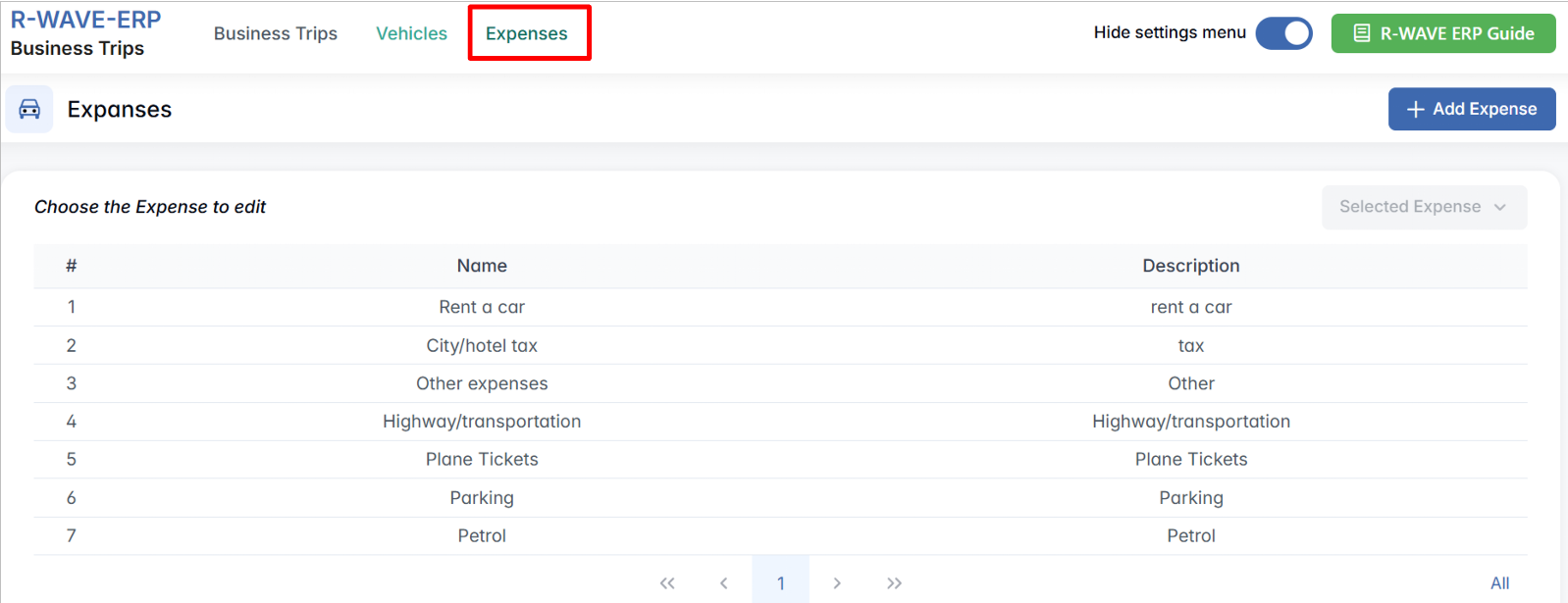Choose the Plane Tickets row

[x=482, y=459]
